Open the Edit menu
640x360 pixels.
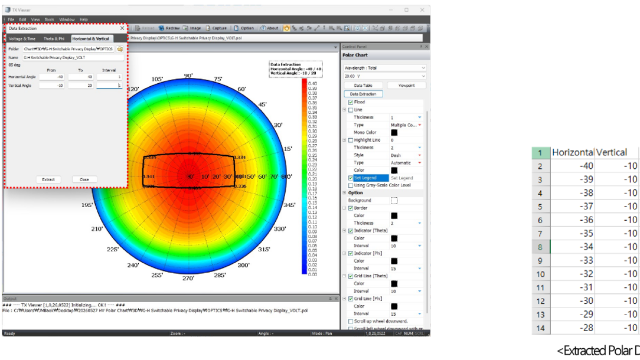coord(22,19)
